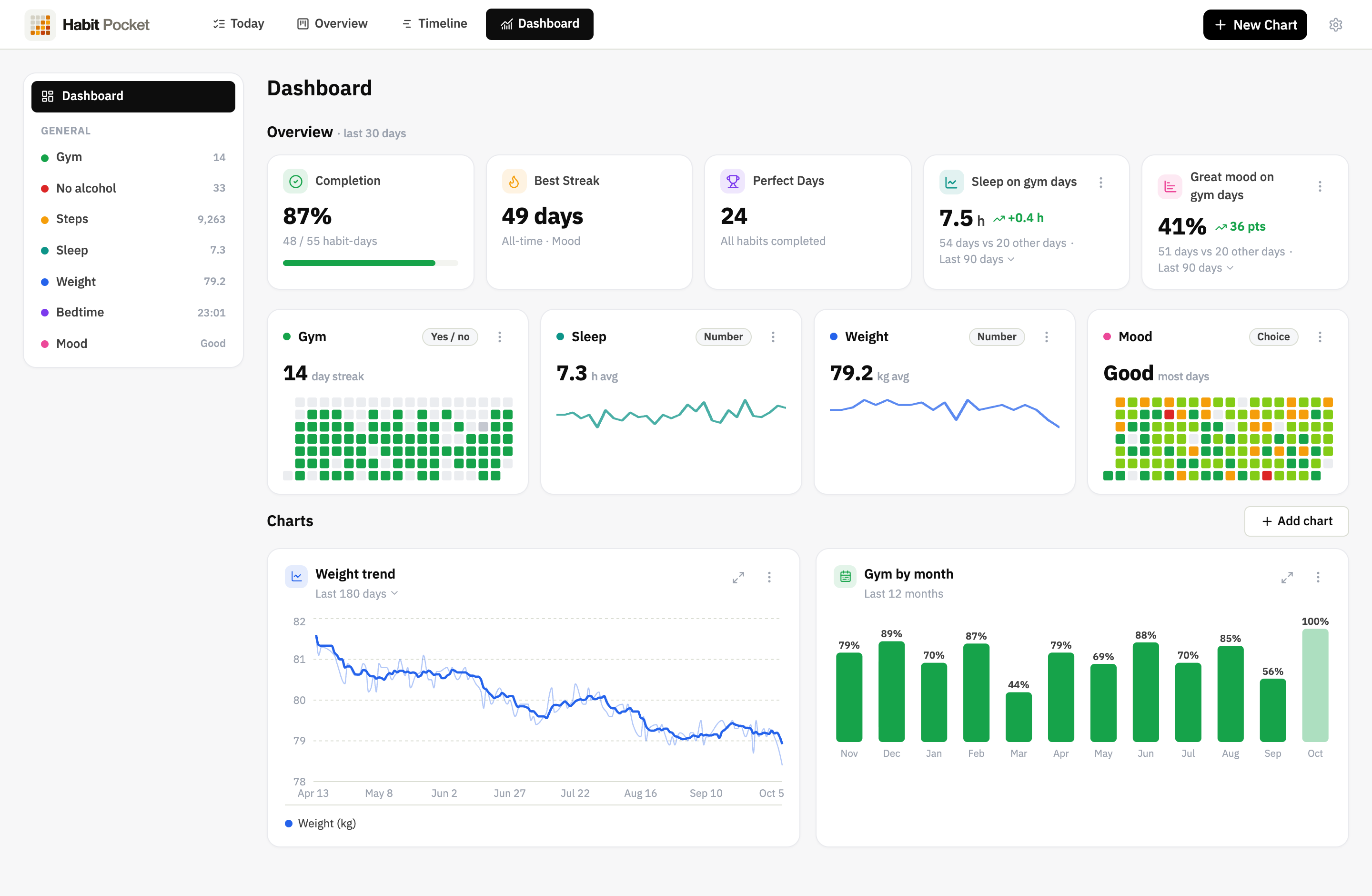Expand the Weight trend chart to fullscreen
Screen dimensions: 1372x896
point(738,577)
